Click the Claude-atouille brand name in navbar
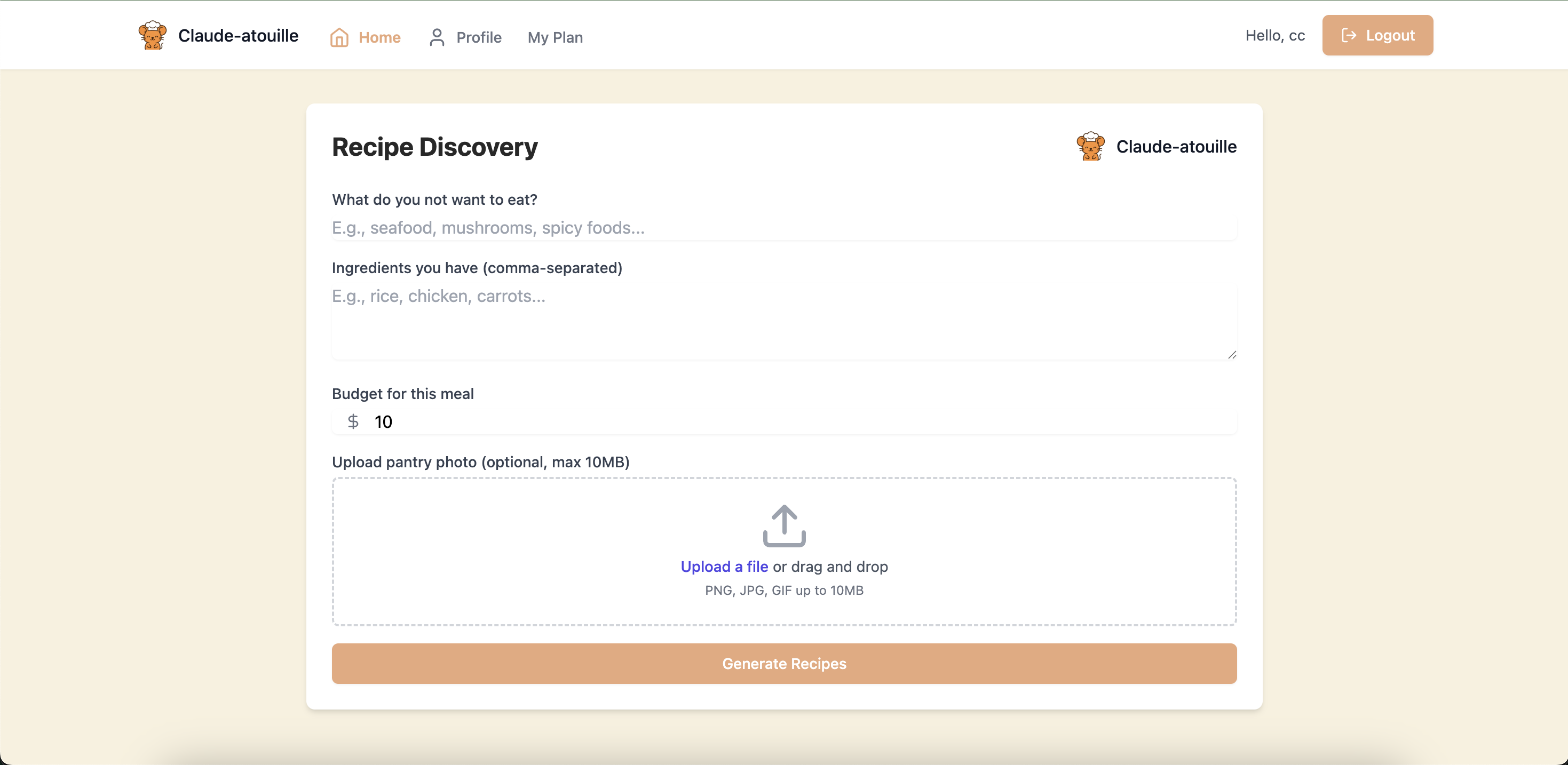Image resolution: width=1568 pixels, height=765 pixels. point(238,35)
